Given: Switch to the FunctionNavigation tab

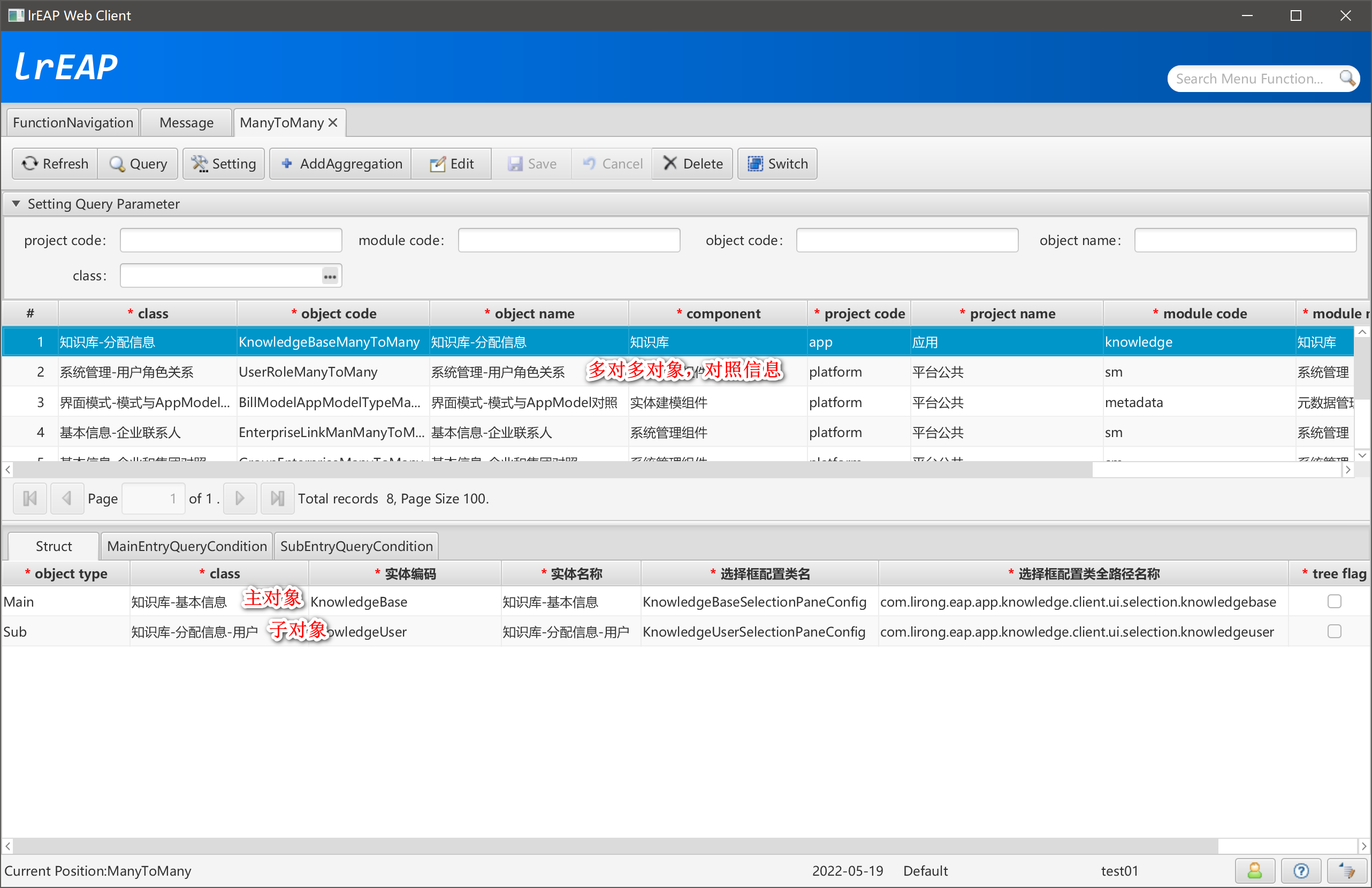Looking at the screenshot, I should tap(73, 122).
